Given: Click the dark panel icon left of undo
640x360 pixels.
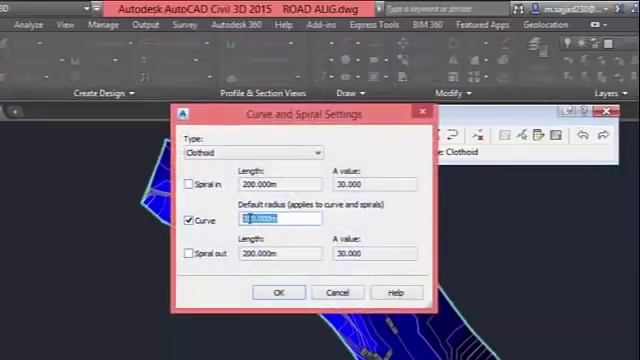Looking at the screenshot, I should [x=556, y=135].
